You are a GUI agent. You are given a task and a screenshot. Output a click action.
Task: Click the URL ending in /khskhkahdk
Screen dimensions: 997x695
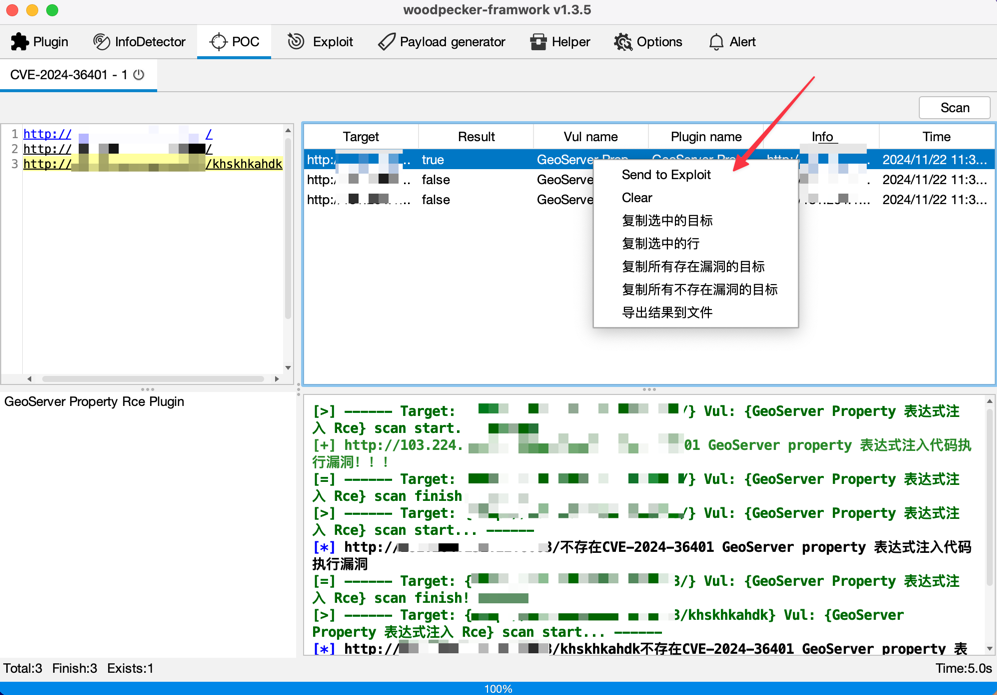coord(153,164)
